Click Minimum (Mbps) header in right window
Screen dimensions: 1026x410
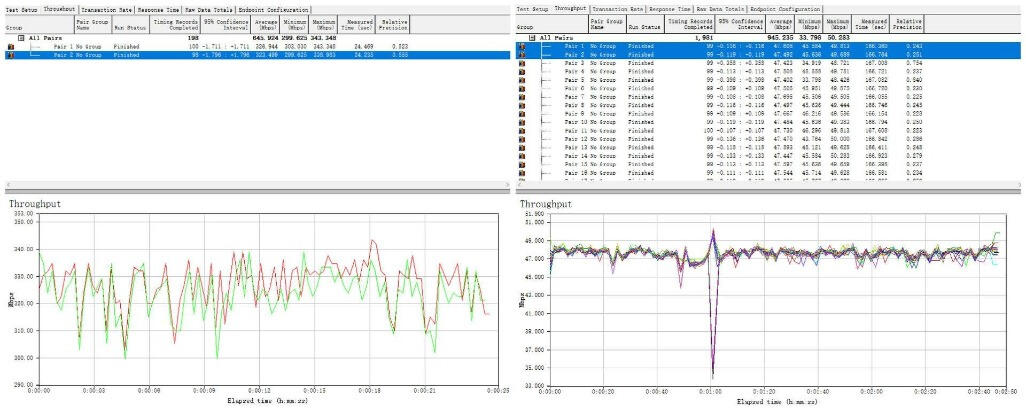(x=810, y=25)
